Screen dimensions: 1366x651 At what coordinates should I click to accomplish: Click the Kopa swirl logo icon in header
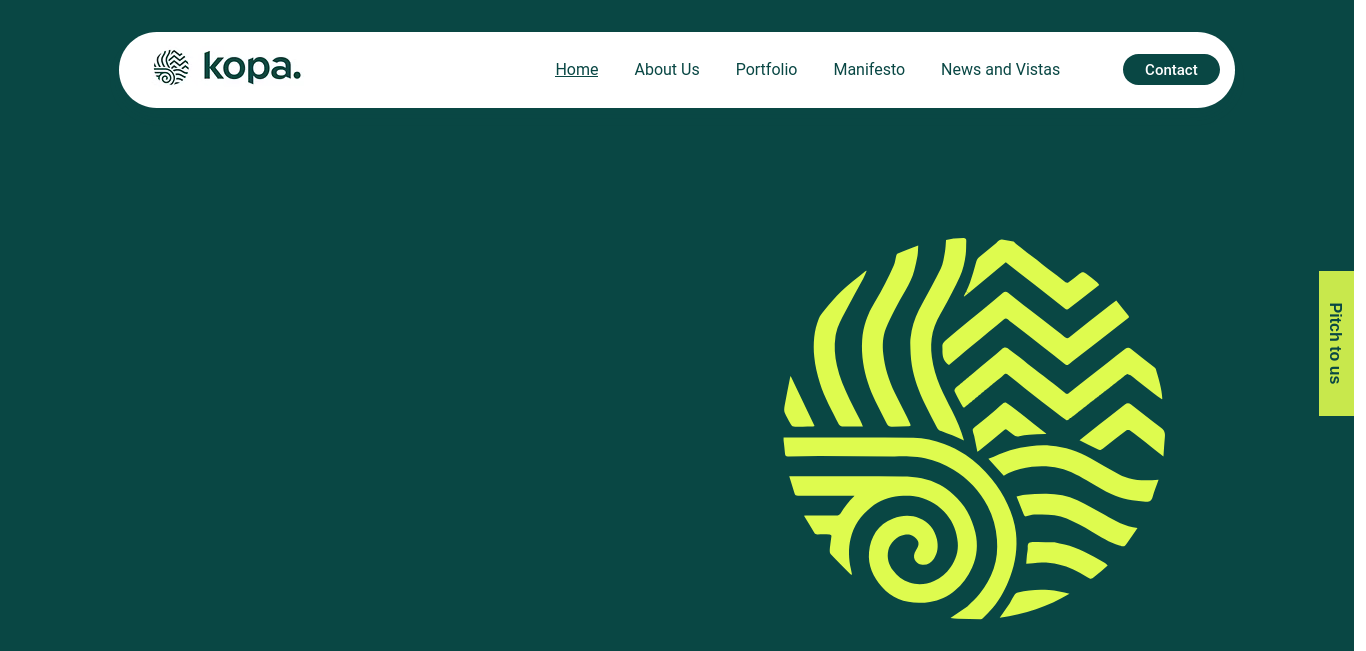pos(171,68)
